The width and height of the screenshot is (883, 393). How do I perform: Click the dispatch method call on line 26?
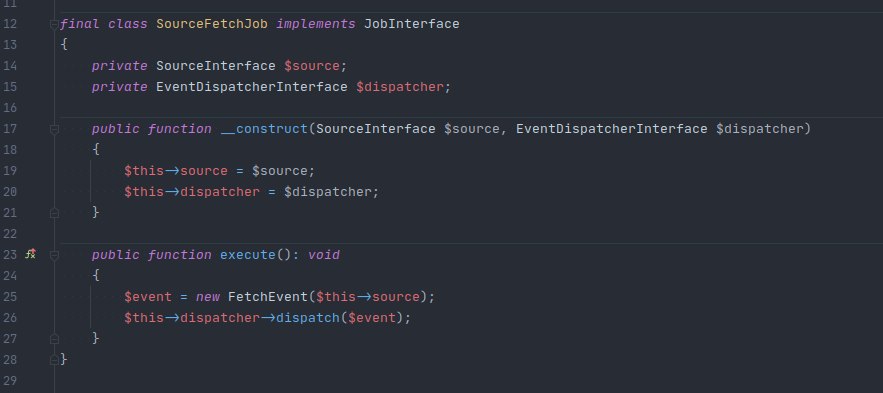tap(308, 318)
